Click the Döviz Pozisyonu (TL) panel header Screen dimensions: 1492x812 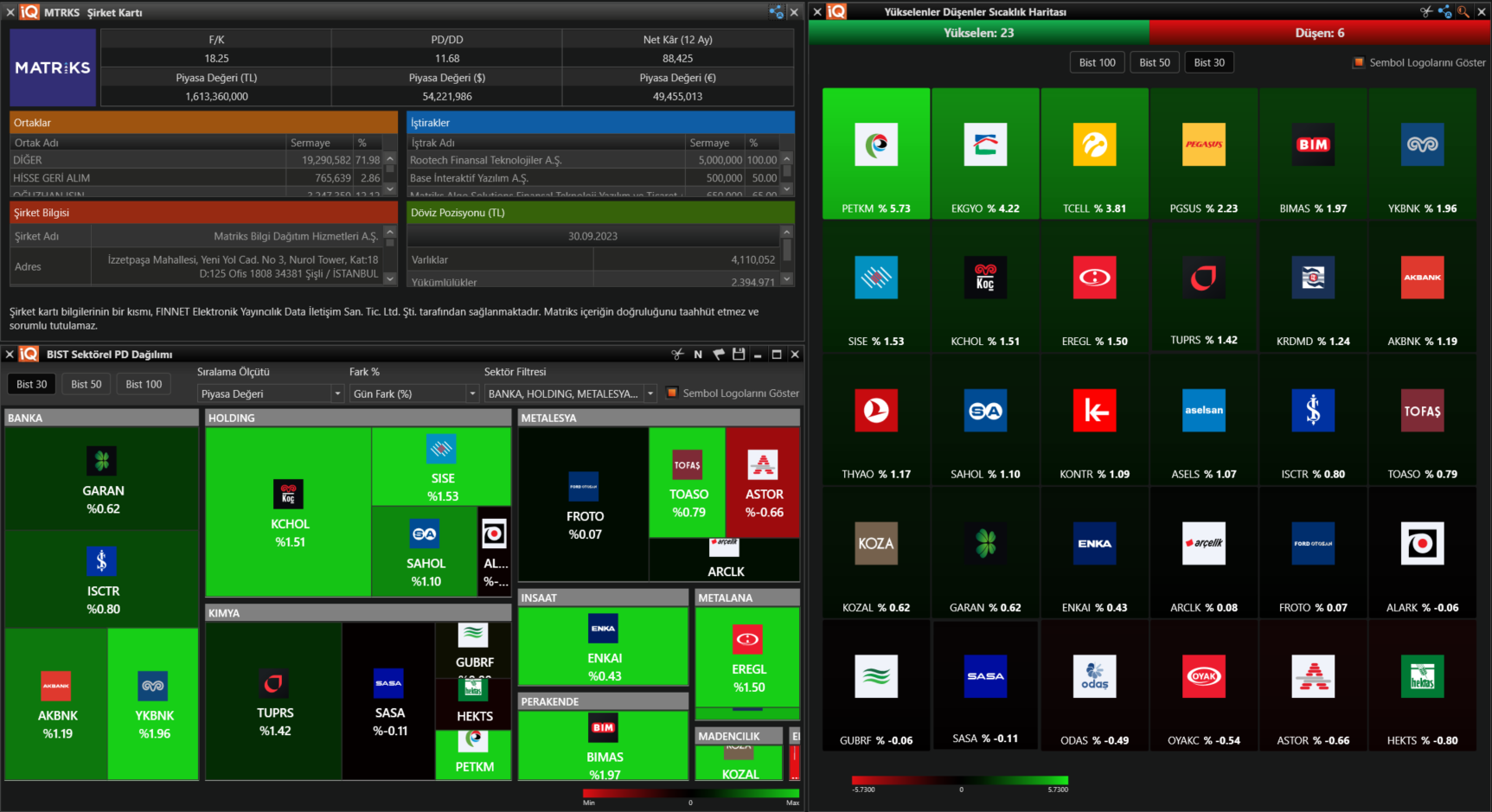point(600,213)
